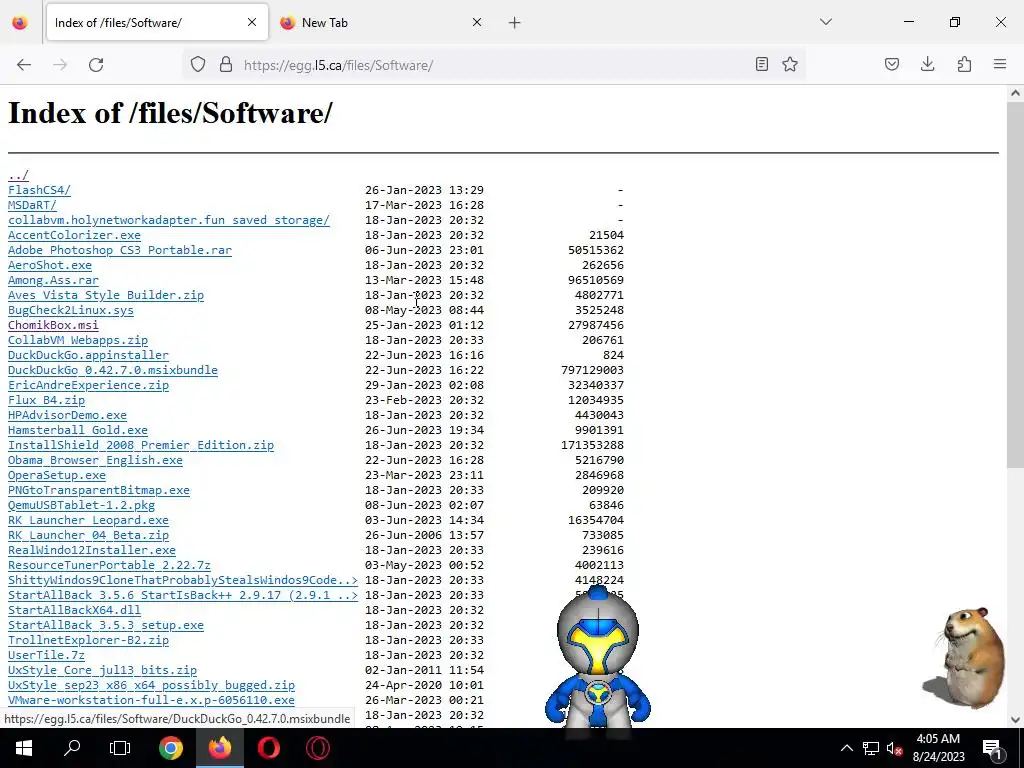This screenshot has height=768, width=1024.
Task: Download Hamsterball_Gold.exe
Action: pos(78,430)
